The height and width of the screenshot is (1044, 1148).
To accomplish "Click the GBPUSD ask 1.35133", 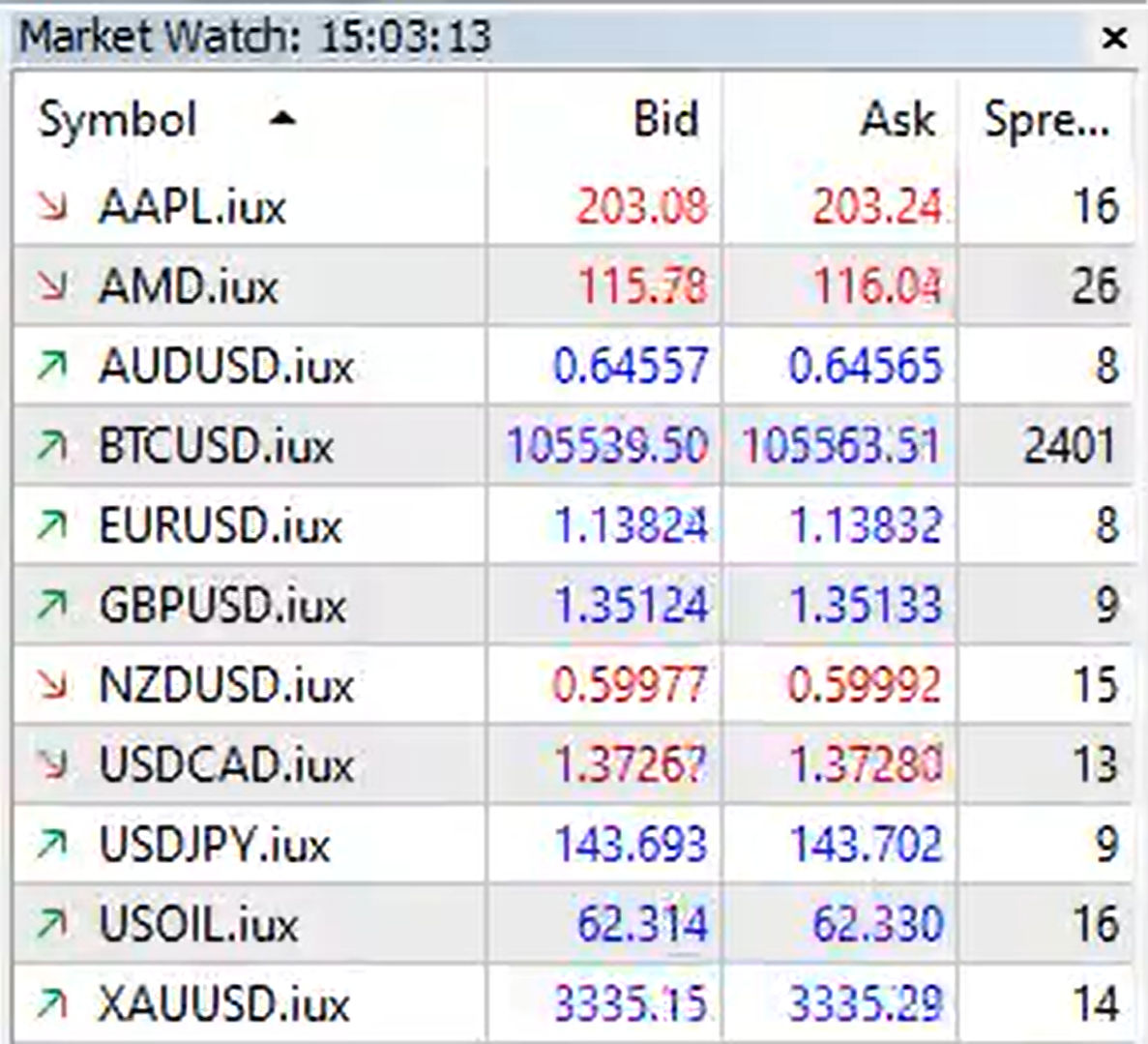I will coord(867,606).
